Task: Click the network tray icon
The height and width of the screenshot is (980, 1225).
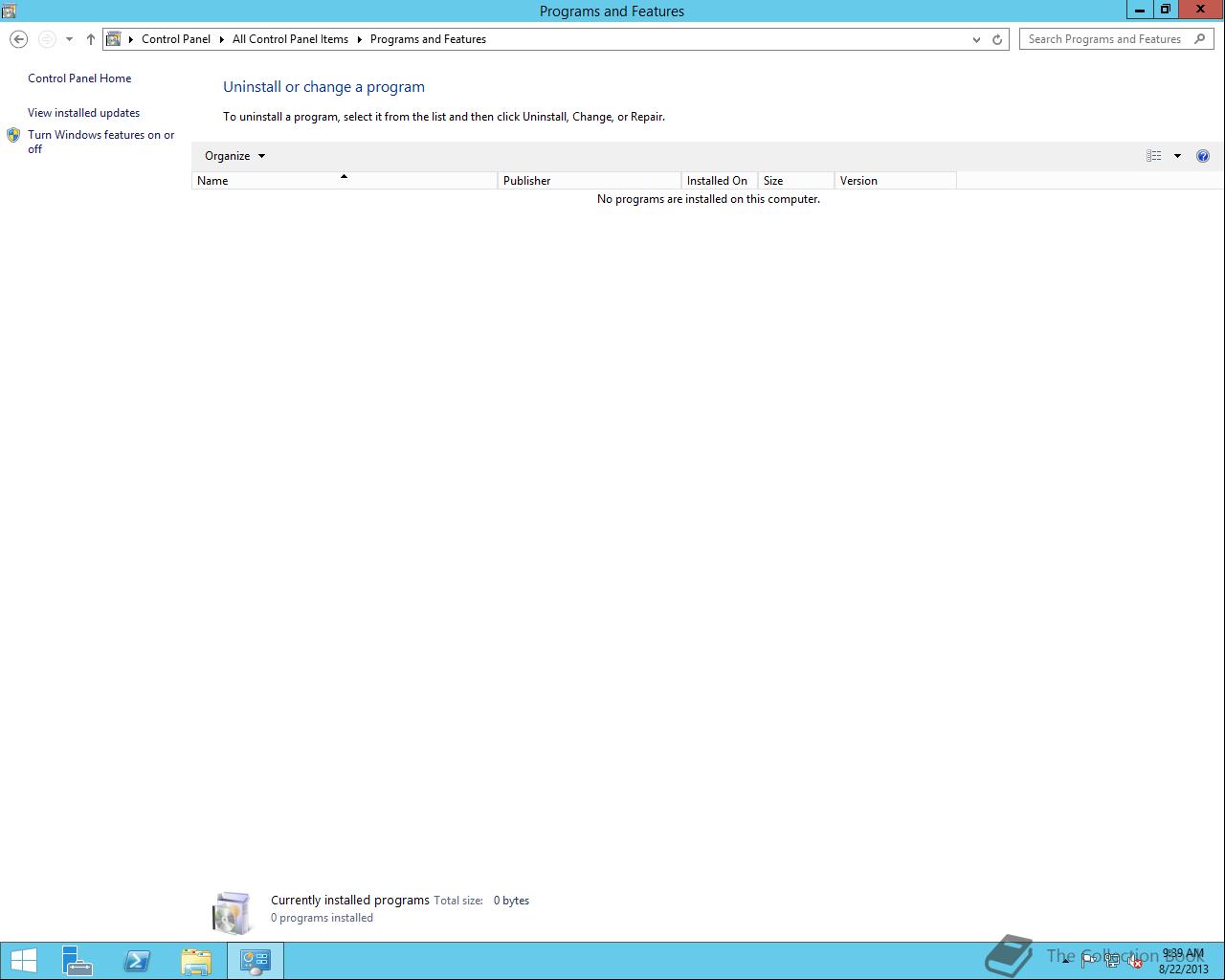Action: click(x=1112, y=961)
